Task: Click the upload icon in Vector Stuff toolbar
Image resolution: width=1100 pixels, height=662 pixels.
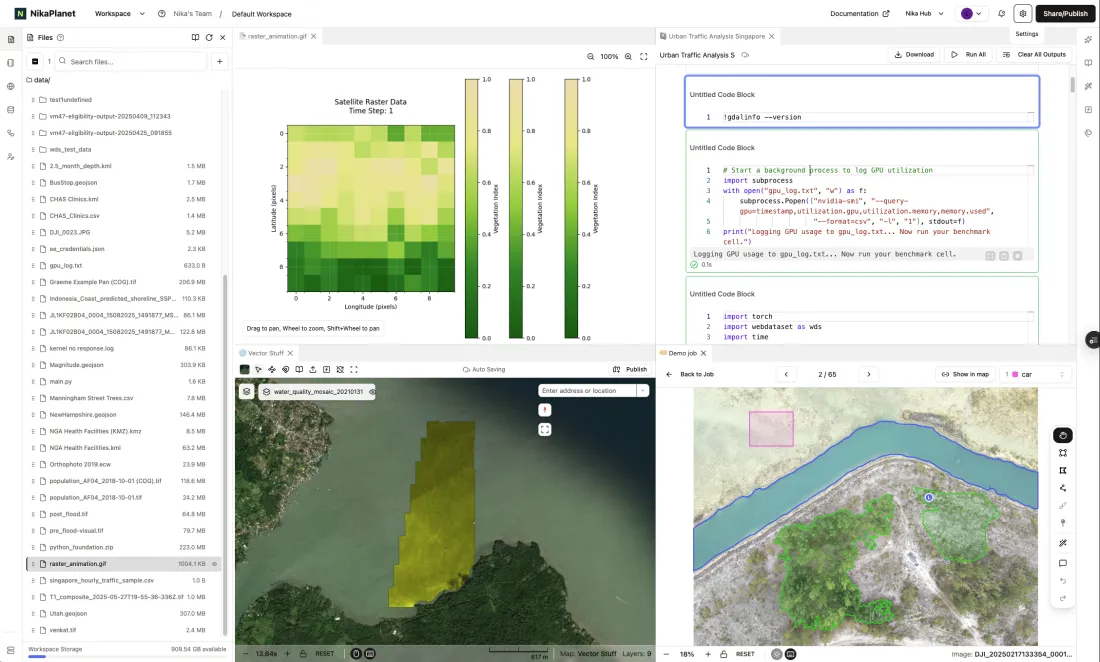Action: [313, 370]
